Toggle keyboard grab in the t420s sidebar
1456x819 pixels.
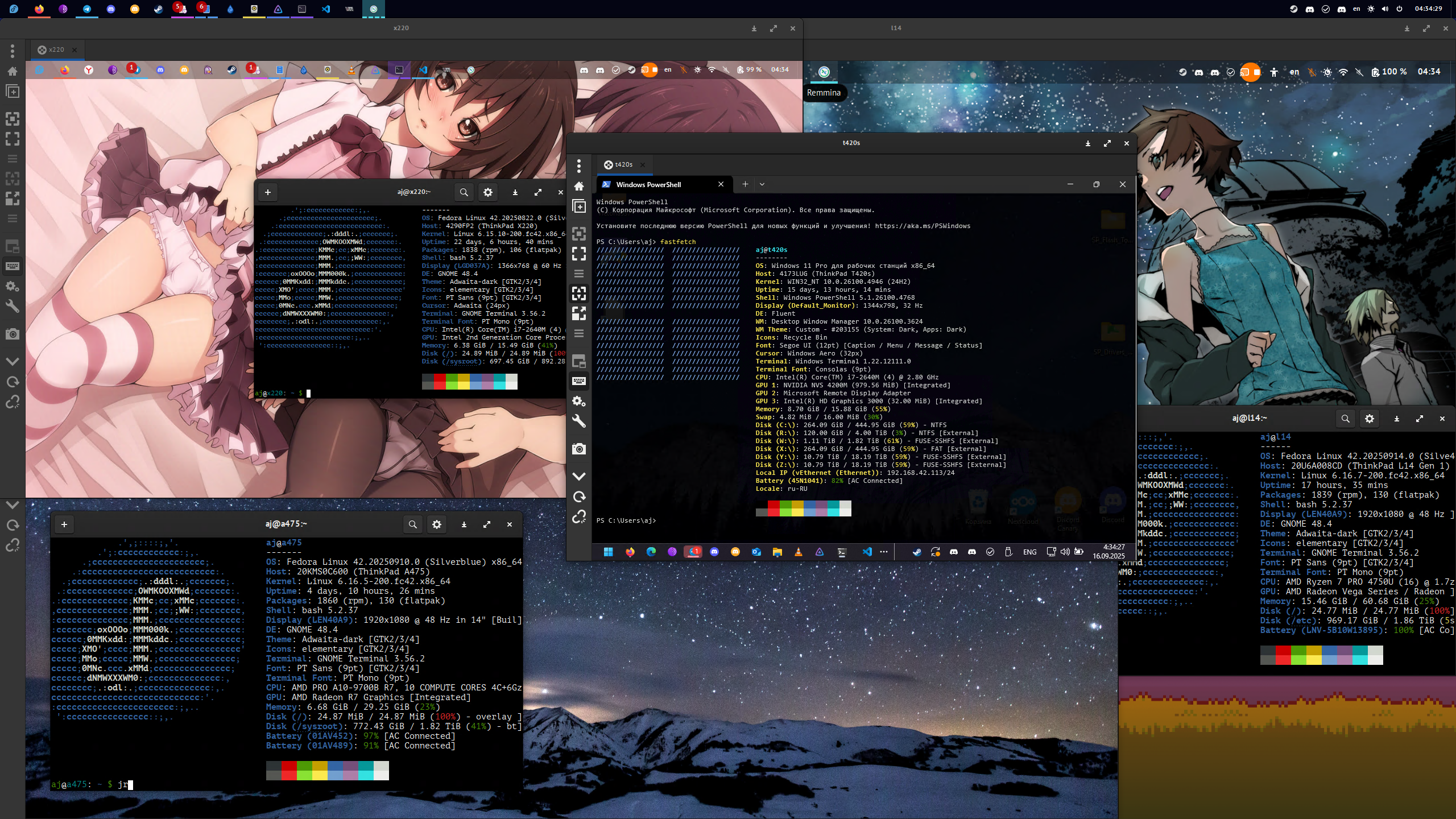(x=579, y=381)
